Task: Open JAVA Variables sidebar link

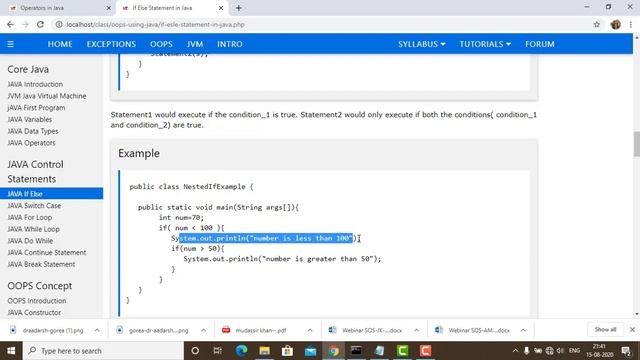Action: 29,119
